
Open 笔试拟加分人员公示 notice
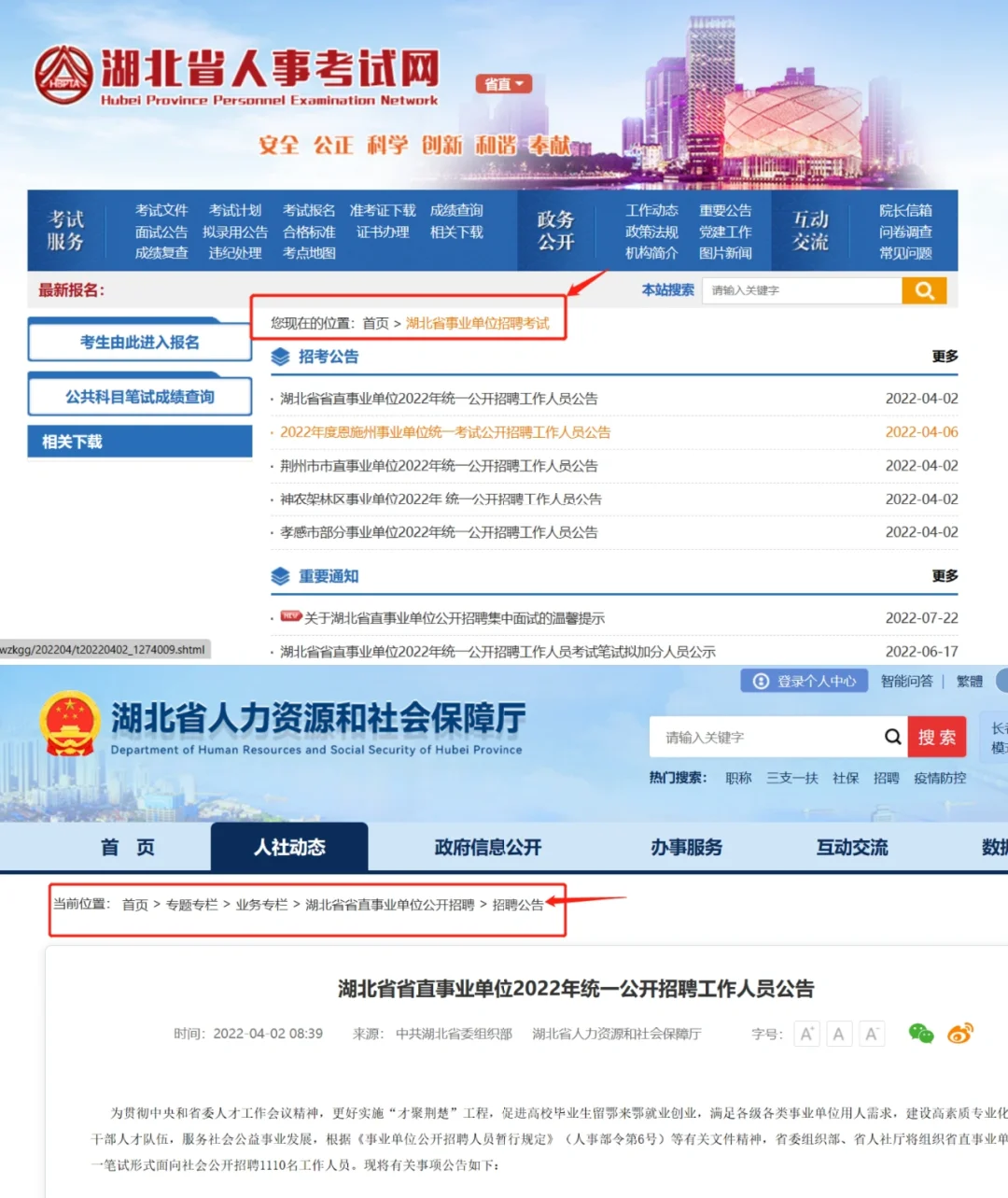pos(497,652)
